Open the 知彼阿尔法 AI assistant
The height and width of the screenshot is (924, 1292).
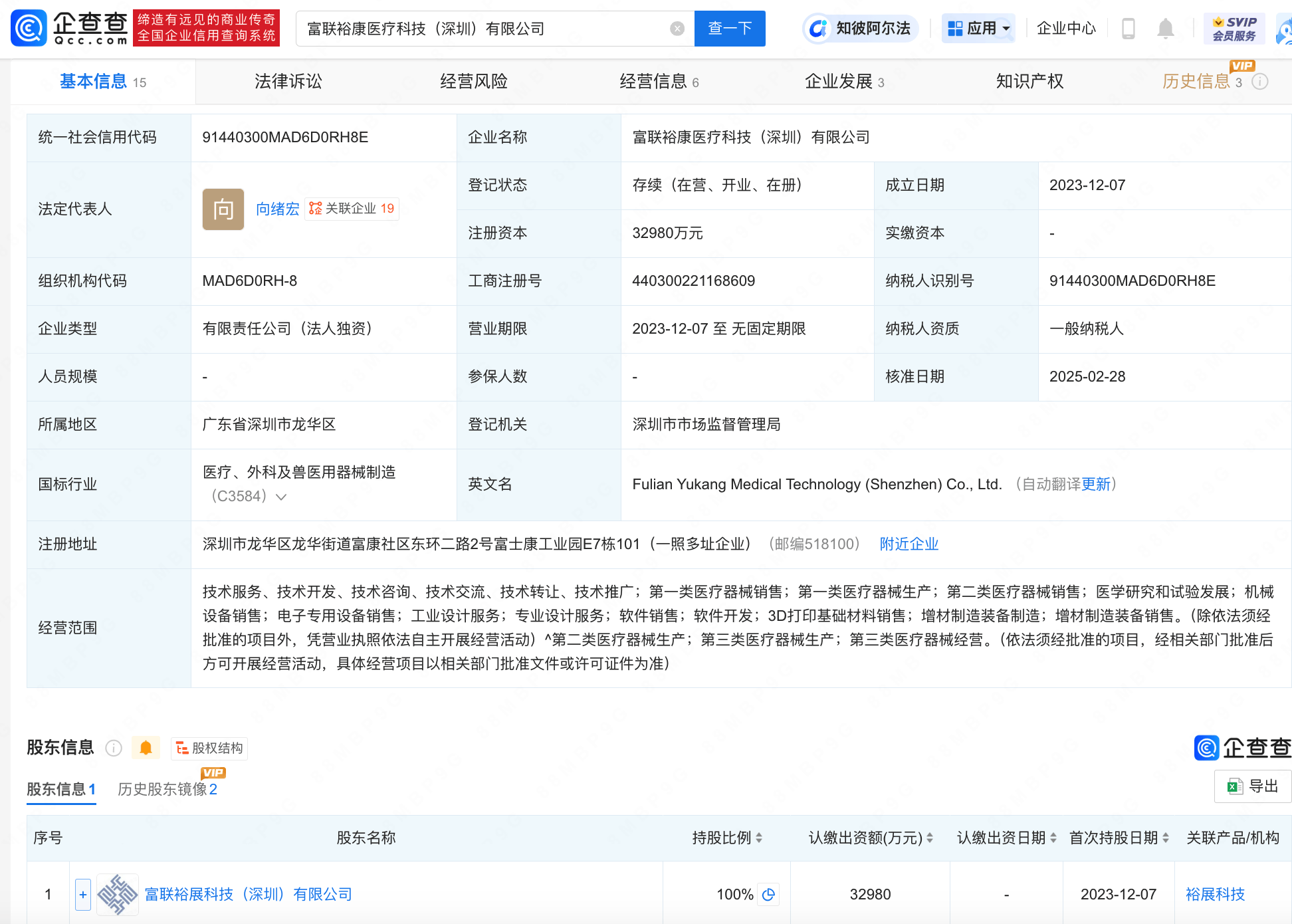[860, 29]
